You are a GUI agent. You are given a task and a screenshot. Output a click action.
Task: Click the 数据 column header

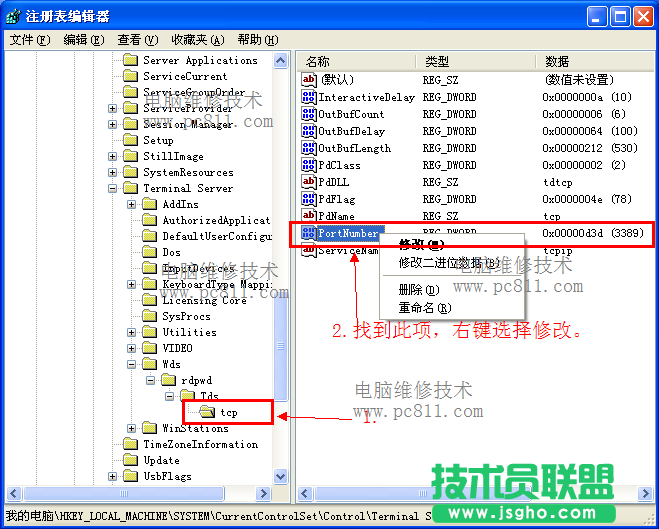pyautogui.click(x=557, y=62)
